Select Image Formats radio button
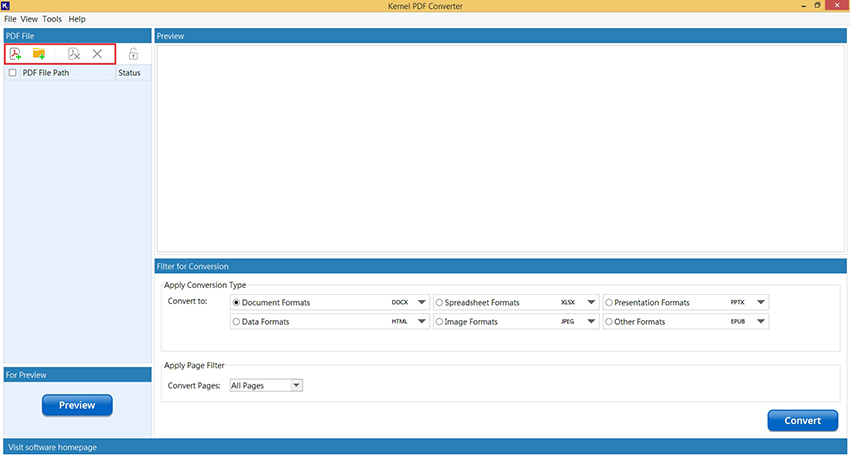 point(439,321)
